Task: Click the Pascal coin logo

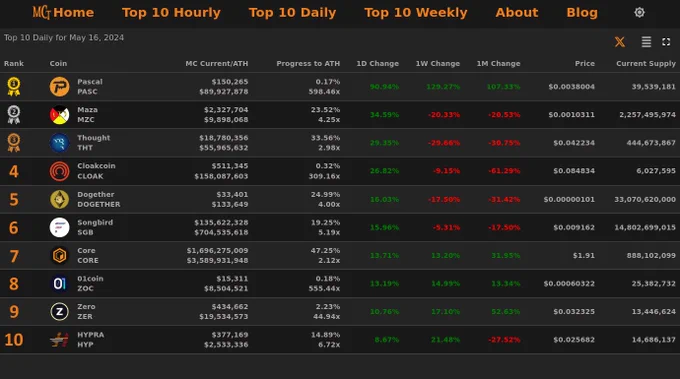Action: point(59,87)
